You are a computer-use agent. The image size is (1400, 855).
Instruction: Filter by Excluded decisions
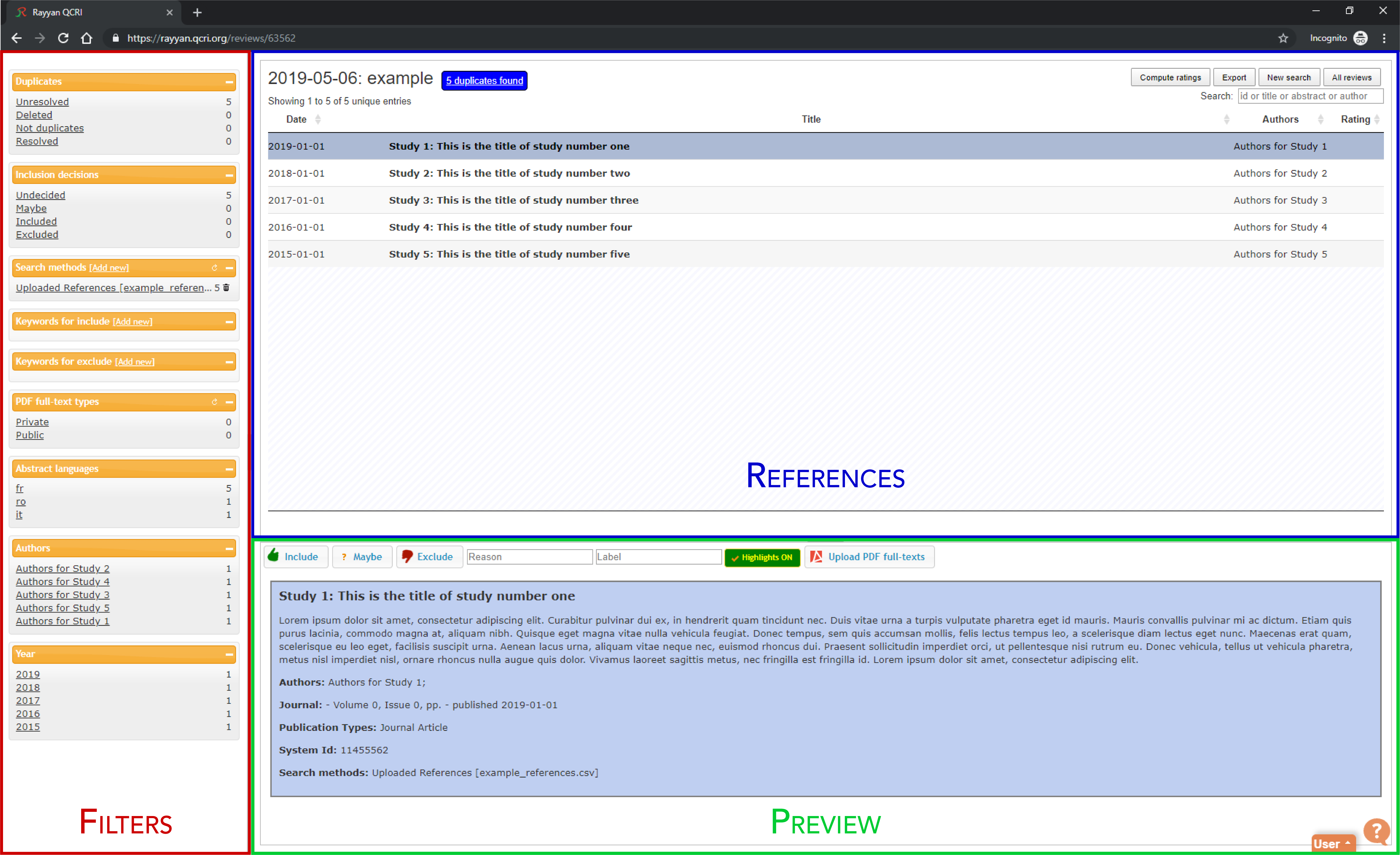coord(37,234)
